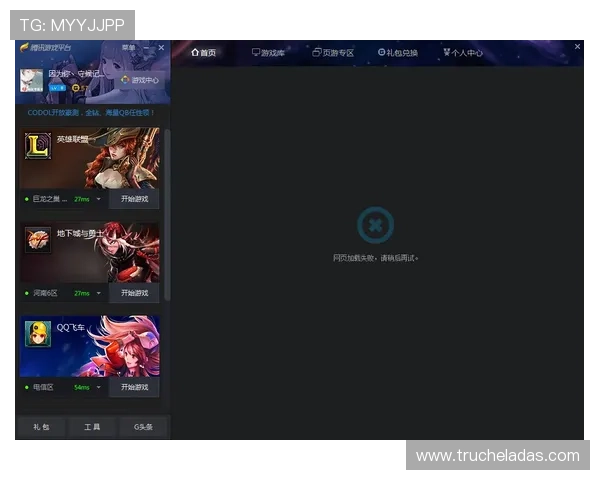The width and height of the screenshot is (600, 480).
Task: Go to the 礼包兑换 tab
Action: (398, 52)
